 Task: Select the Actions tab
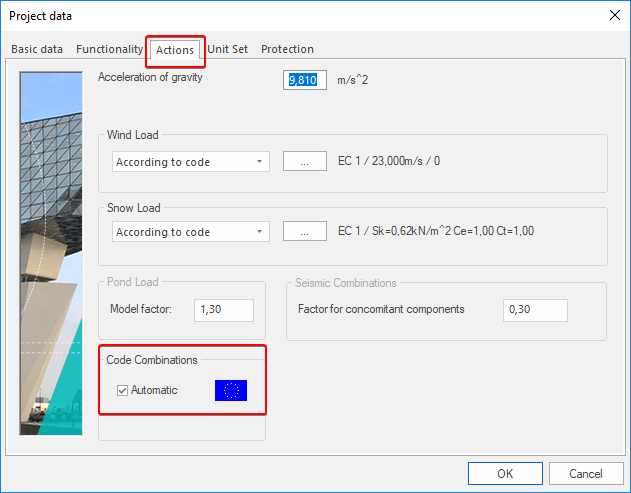pyautogui.click(x=175, y=50)
